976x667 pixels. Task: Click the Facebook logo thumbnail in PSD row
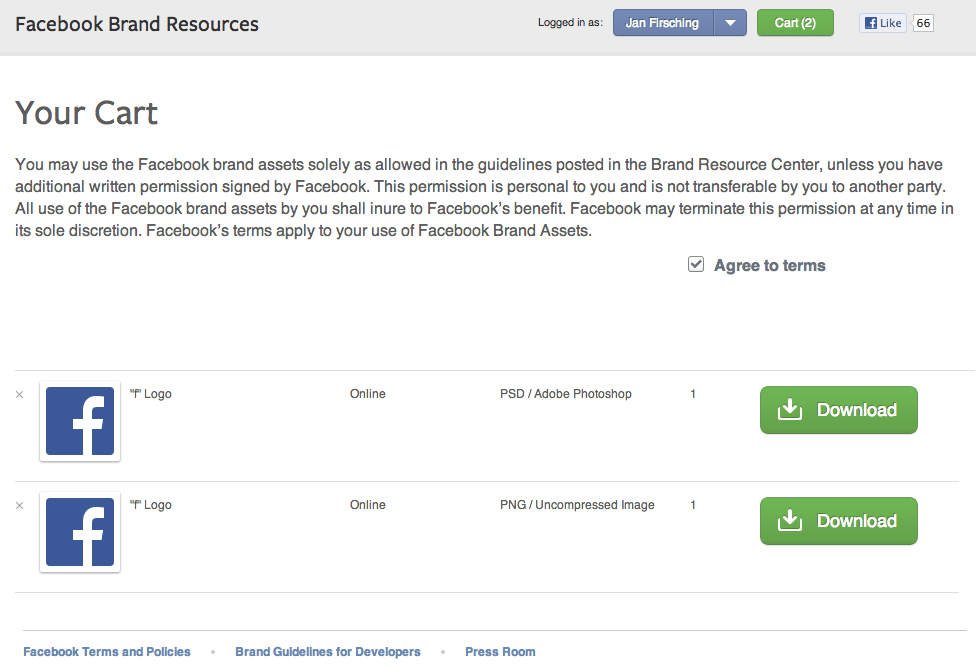coord(80,421)
